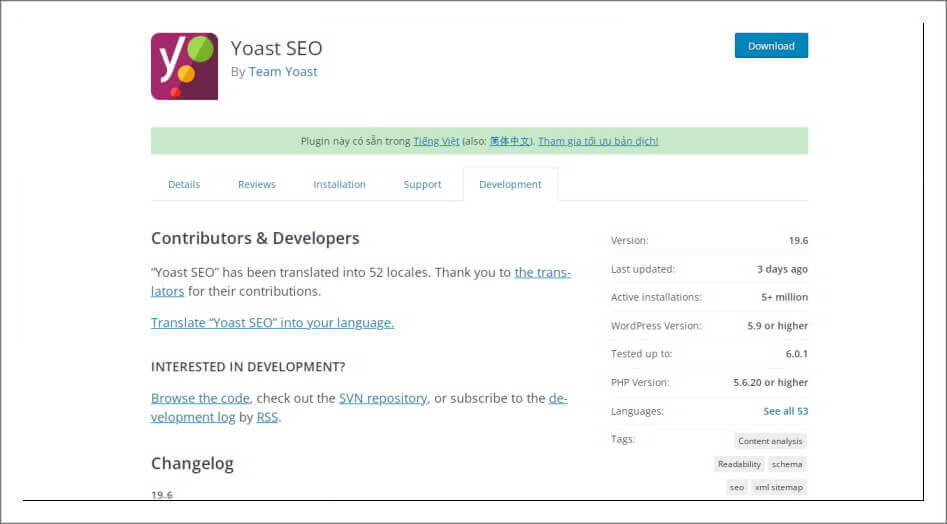Follow the translators link
Image resolution: width=947 pixels, height=524 pixels.
click(x=361, y=282)
